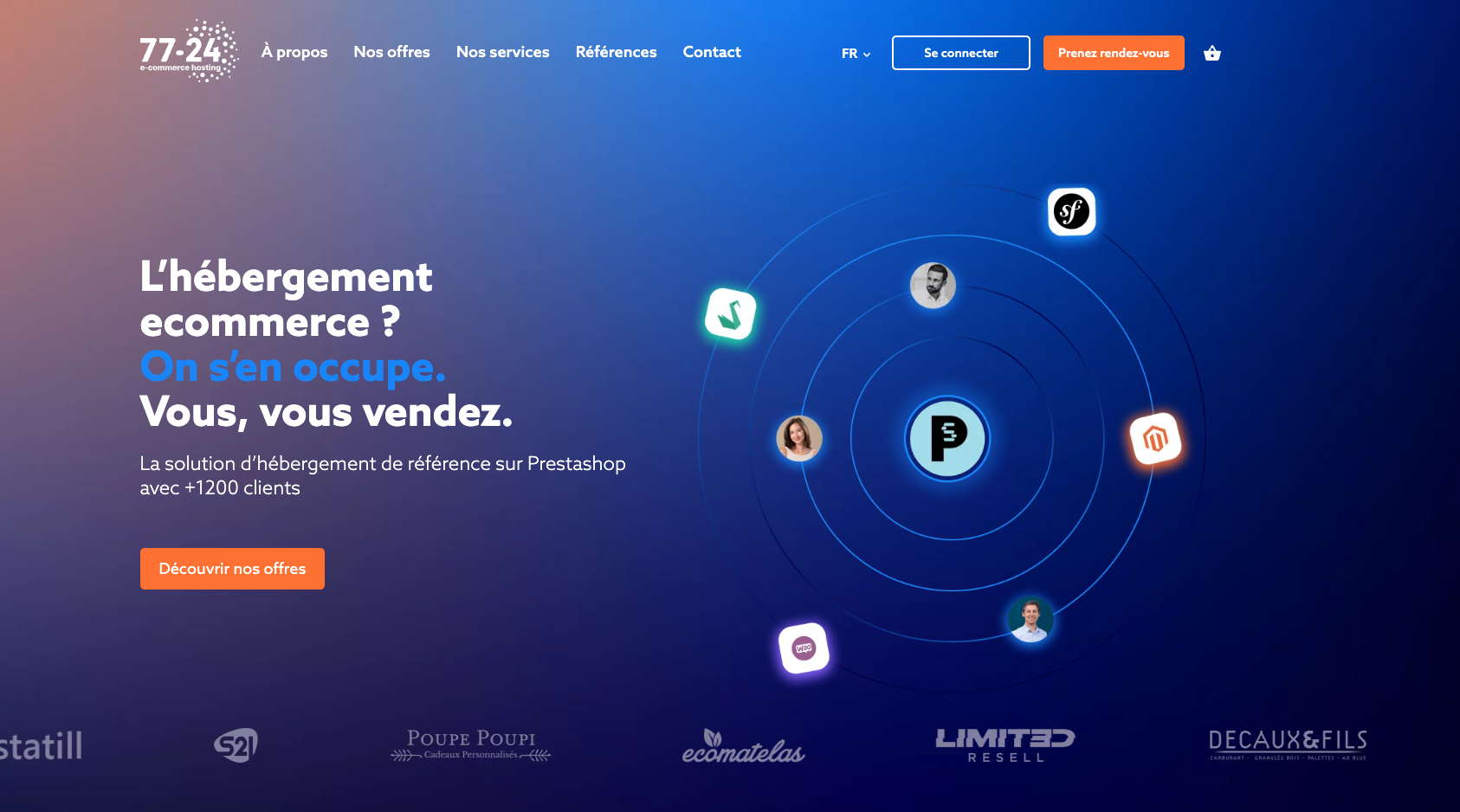Click the woman's avatar photo

[799, 438]
